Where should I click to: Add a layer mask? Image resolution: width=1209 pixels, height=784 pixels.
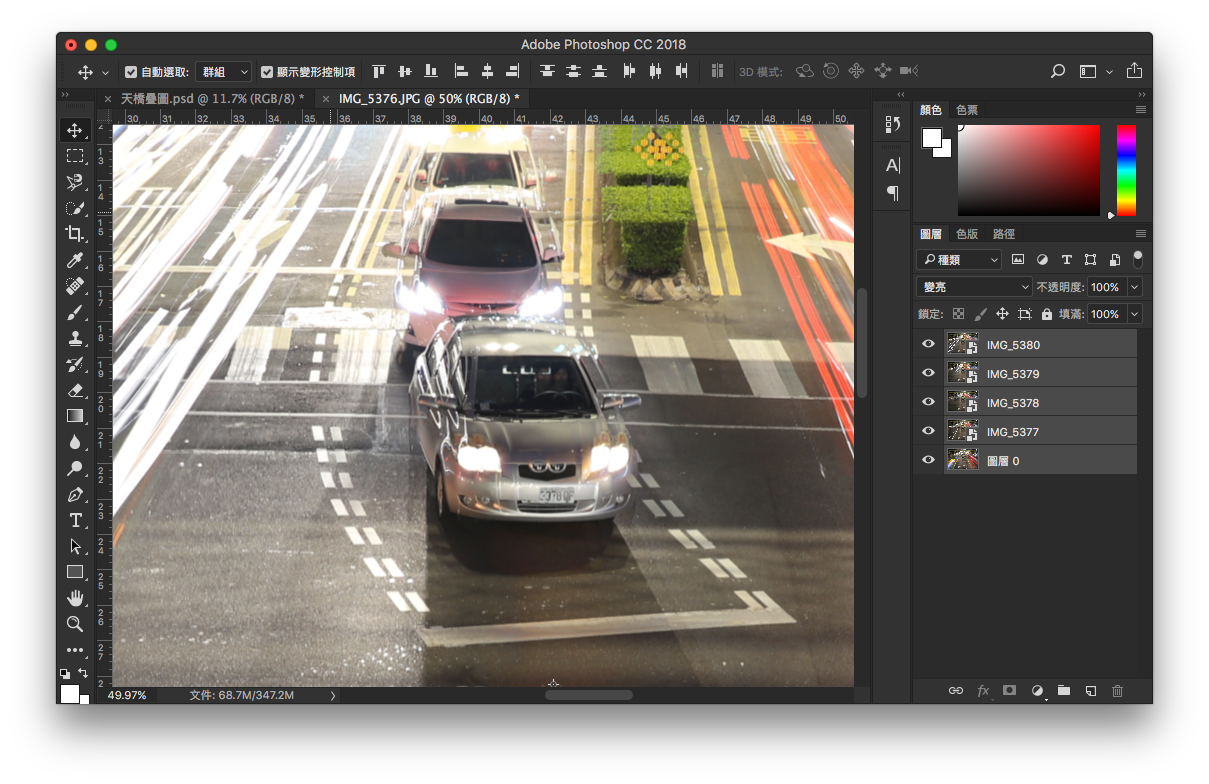(x=1010, y=691)
